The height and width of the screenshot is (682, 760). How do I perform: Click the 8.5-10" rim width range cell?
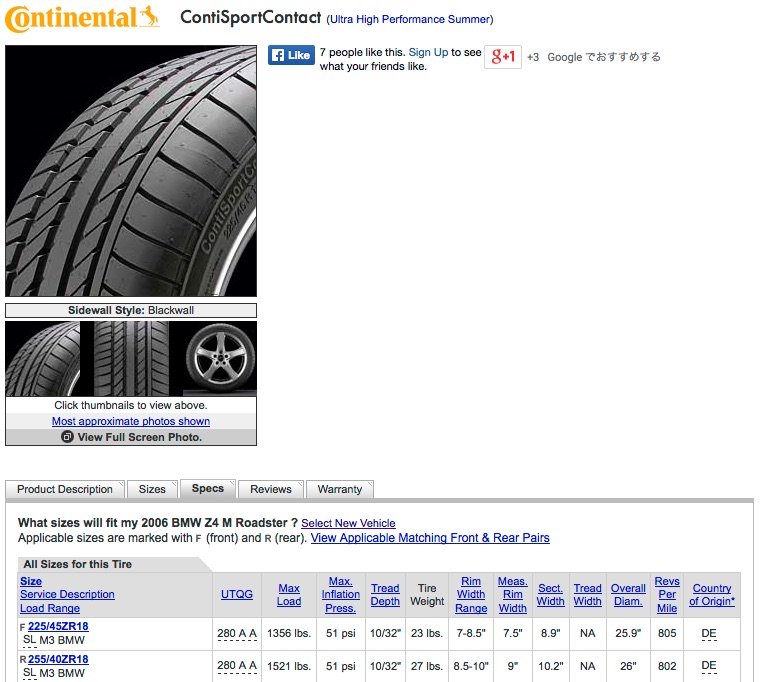point(471,666)
